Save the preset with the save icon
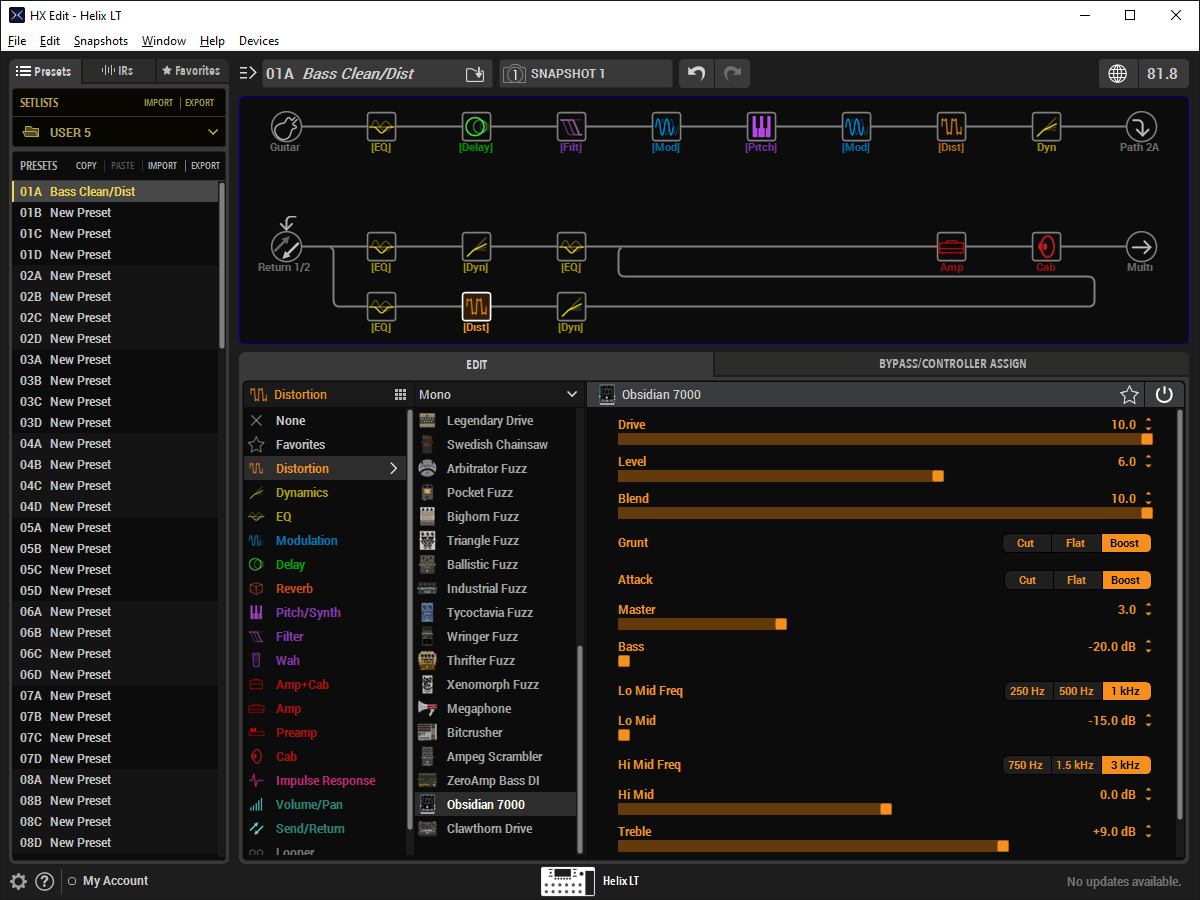Screen dimensions: 1200x900 [x=475, y=74]
